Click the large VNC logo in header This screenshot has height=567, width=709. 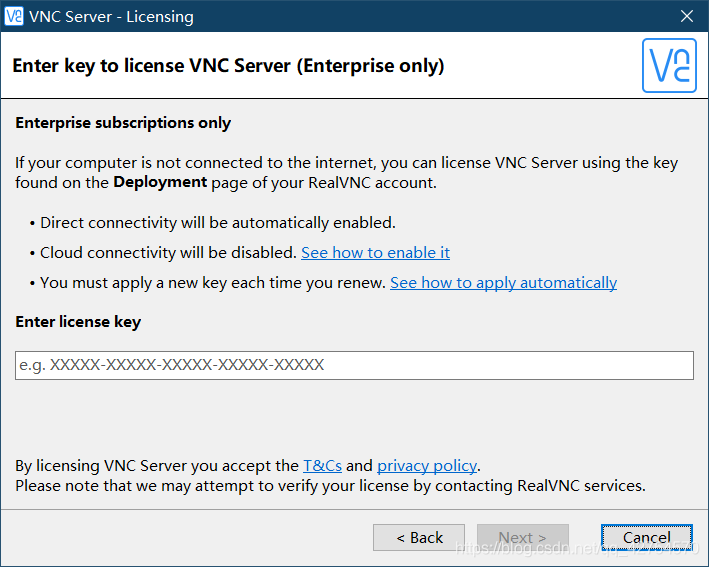pos(669,66)
